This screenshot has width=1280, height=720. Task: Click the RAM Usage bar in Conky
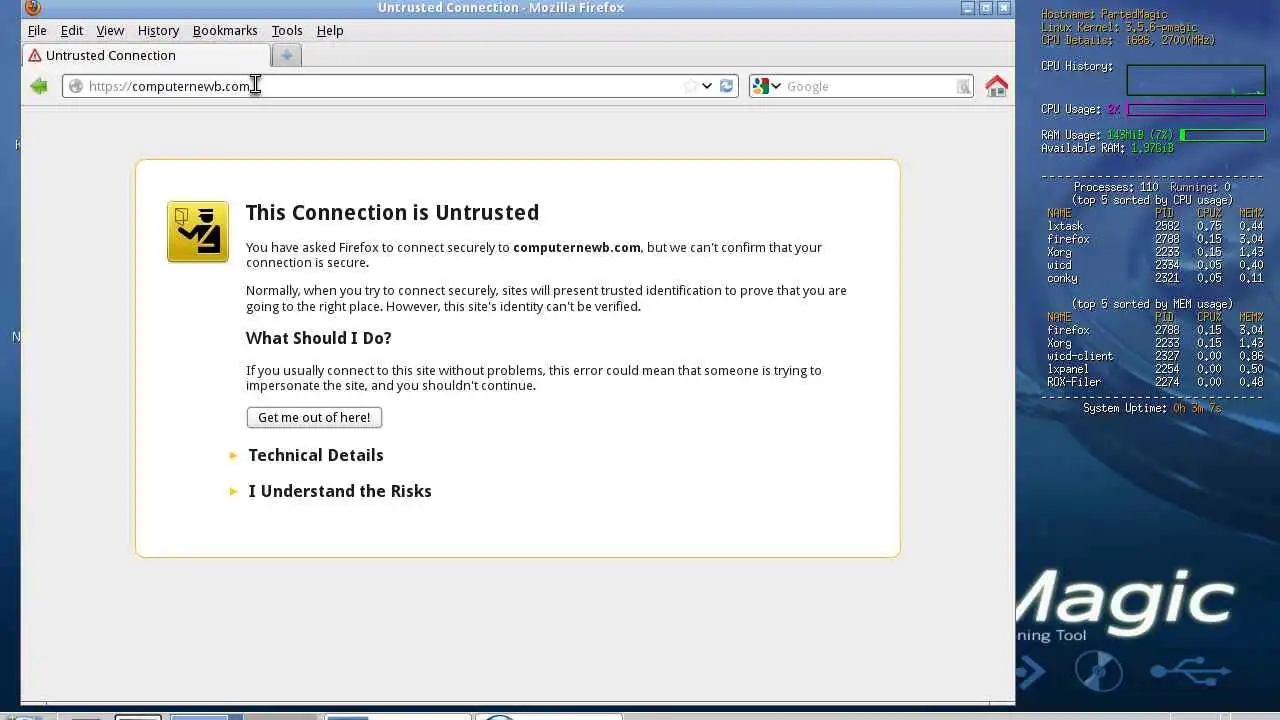[x=1223, y=135]
